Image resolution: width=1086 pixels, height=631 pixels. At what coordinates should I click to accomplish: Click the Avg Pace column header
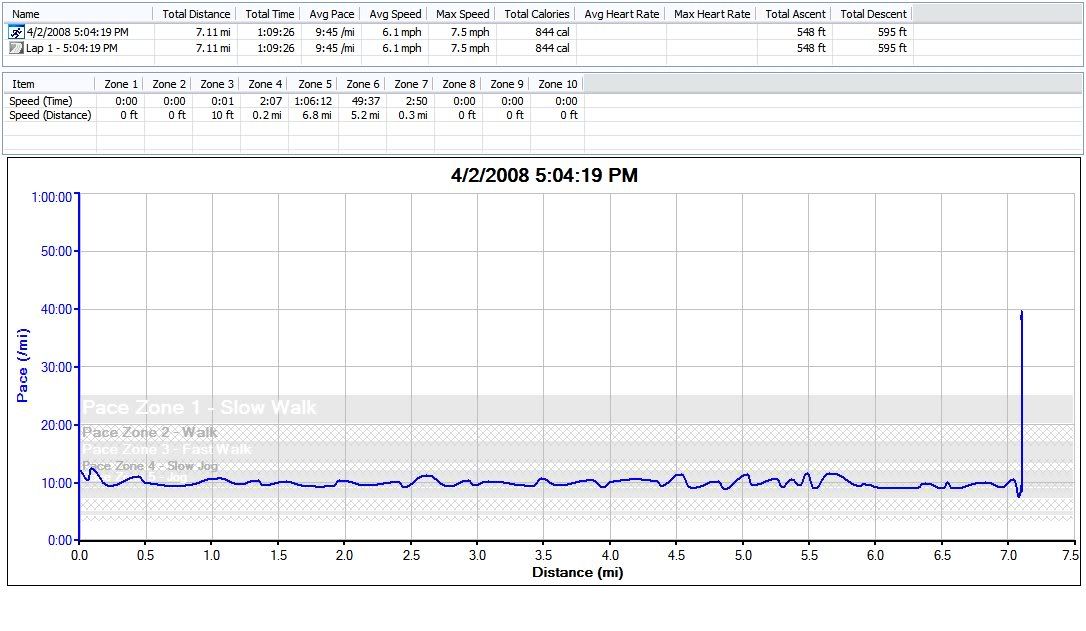(x=330, y=14)
